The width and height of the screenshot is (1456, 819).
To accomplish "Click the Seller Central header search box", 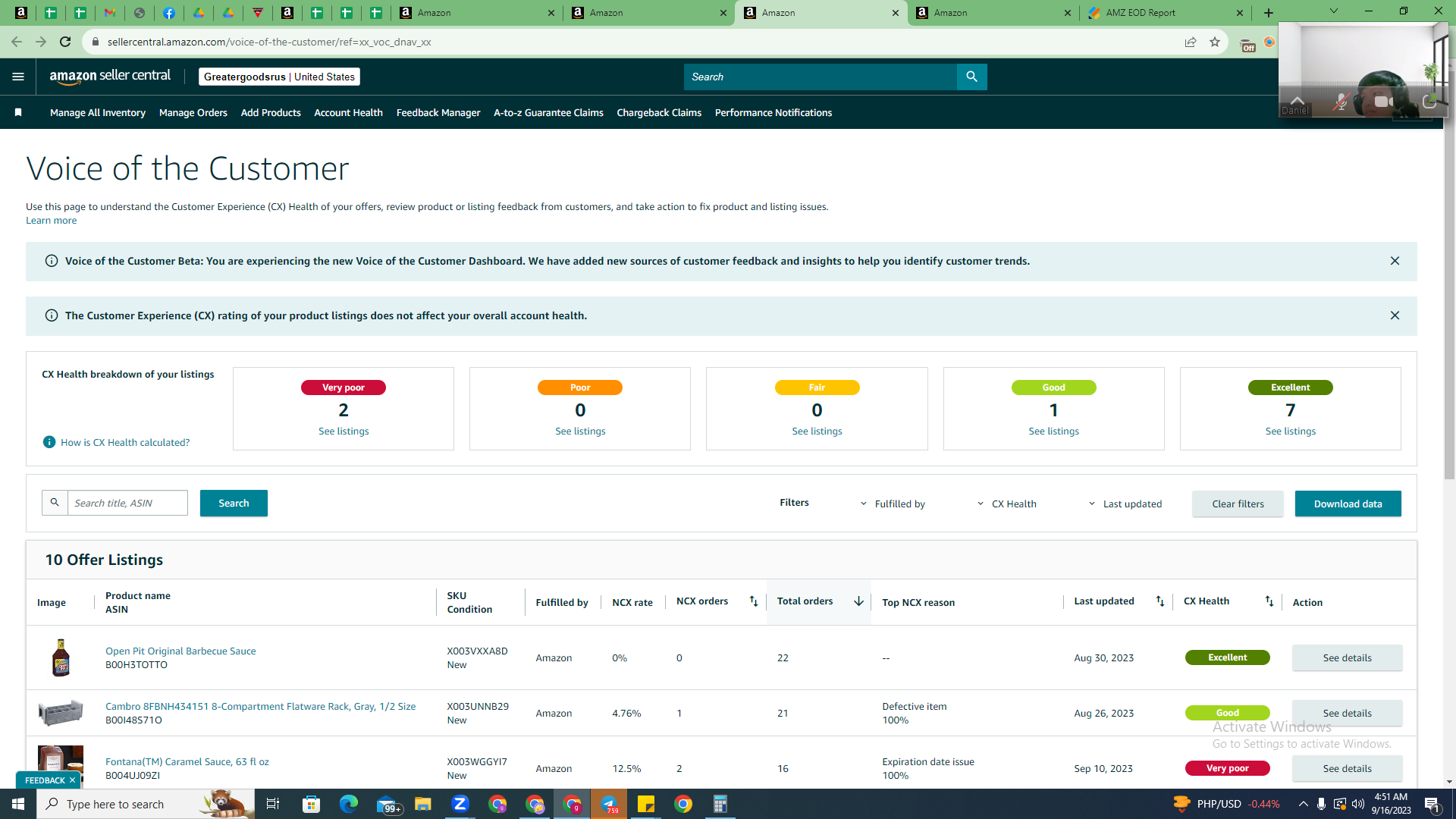I will click(x=821, y=77).
